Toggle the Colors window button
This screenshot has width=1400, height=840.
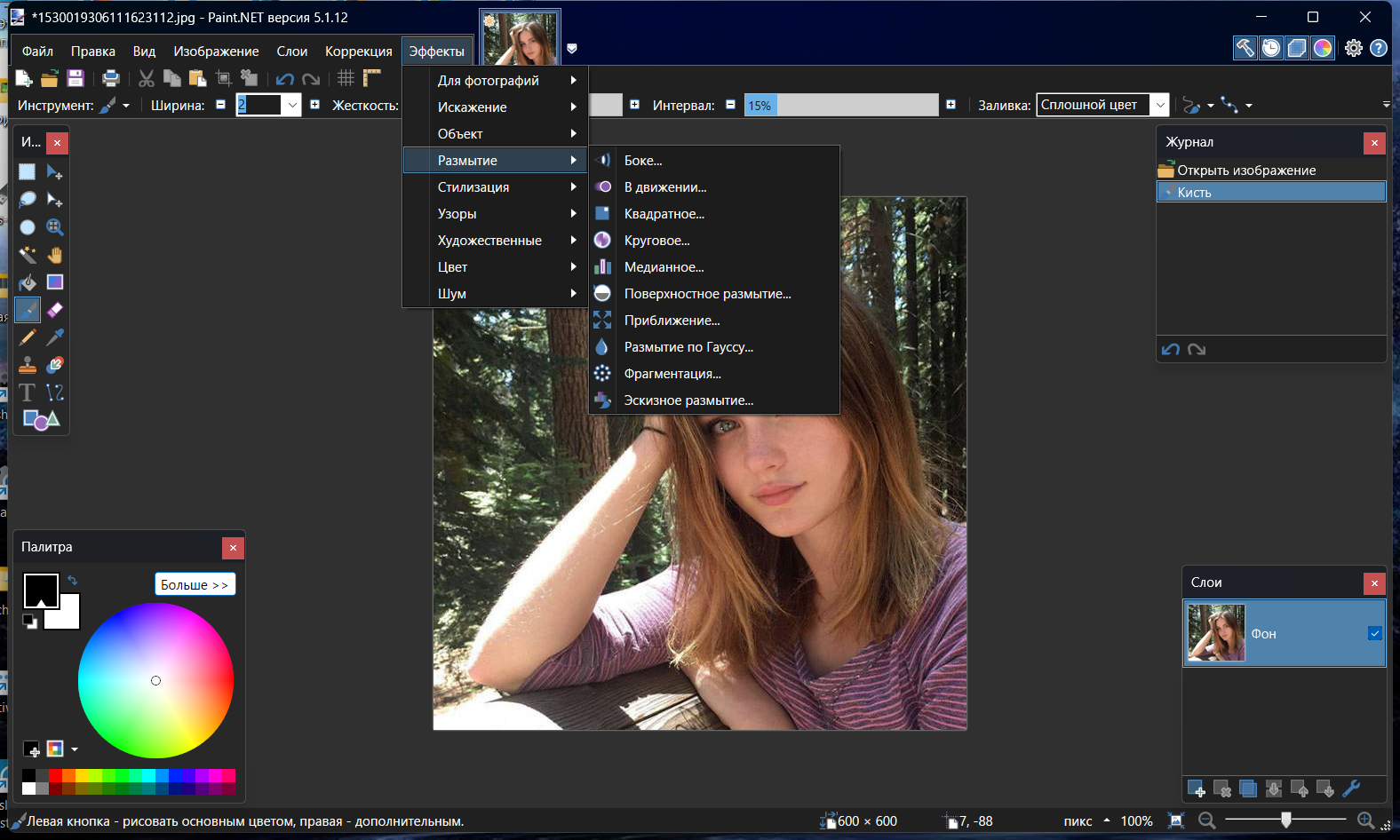[x=1323, y=48]
